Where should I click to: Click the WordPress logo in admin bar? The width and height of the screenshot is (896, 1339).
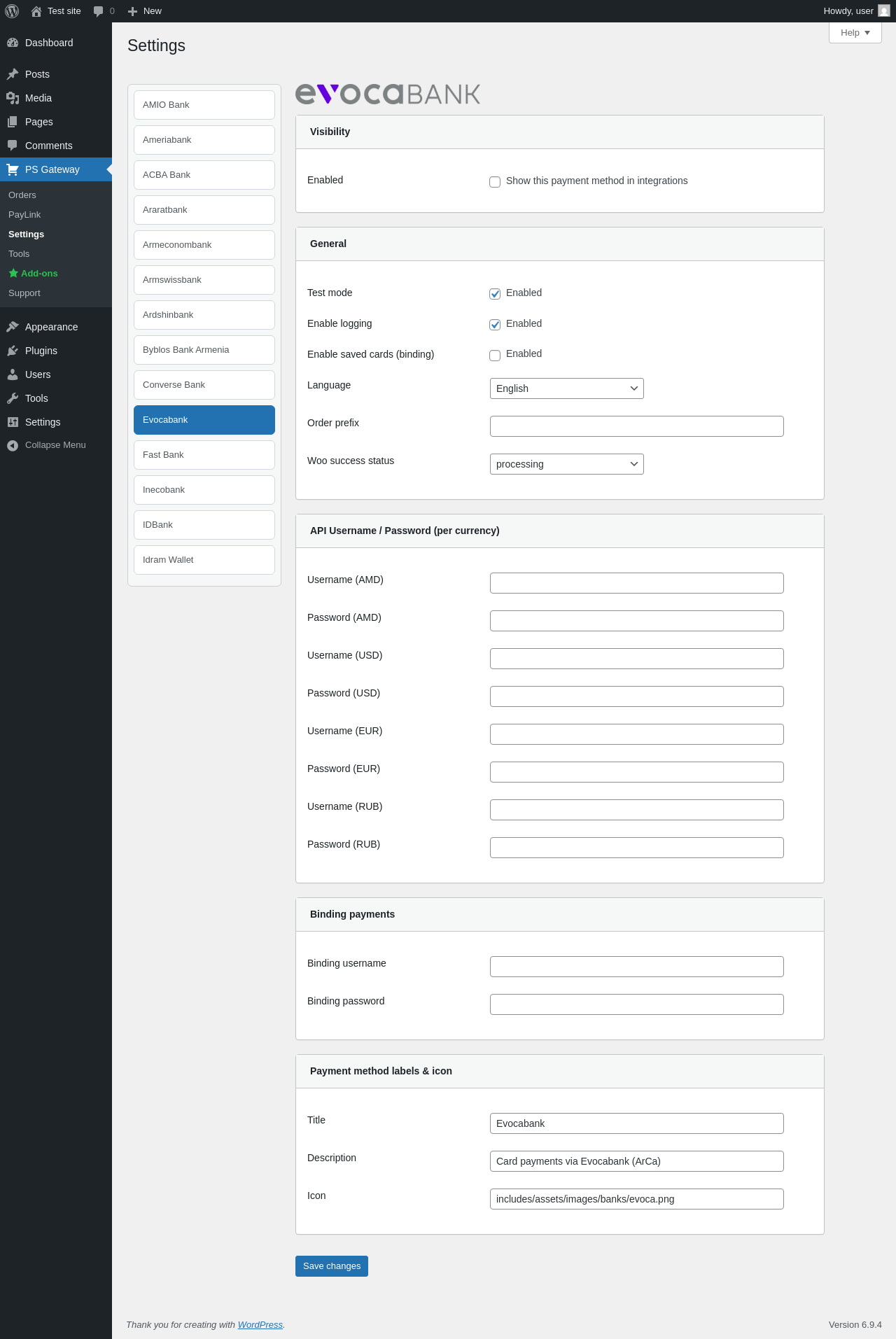pos(12,11)
